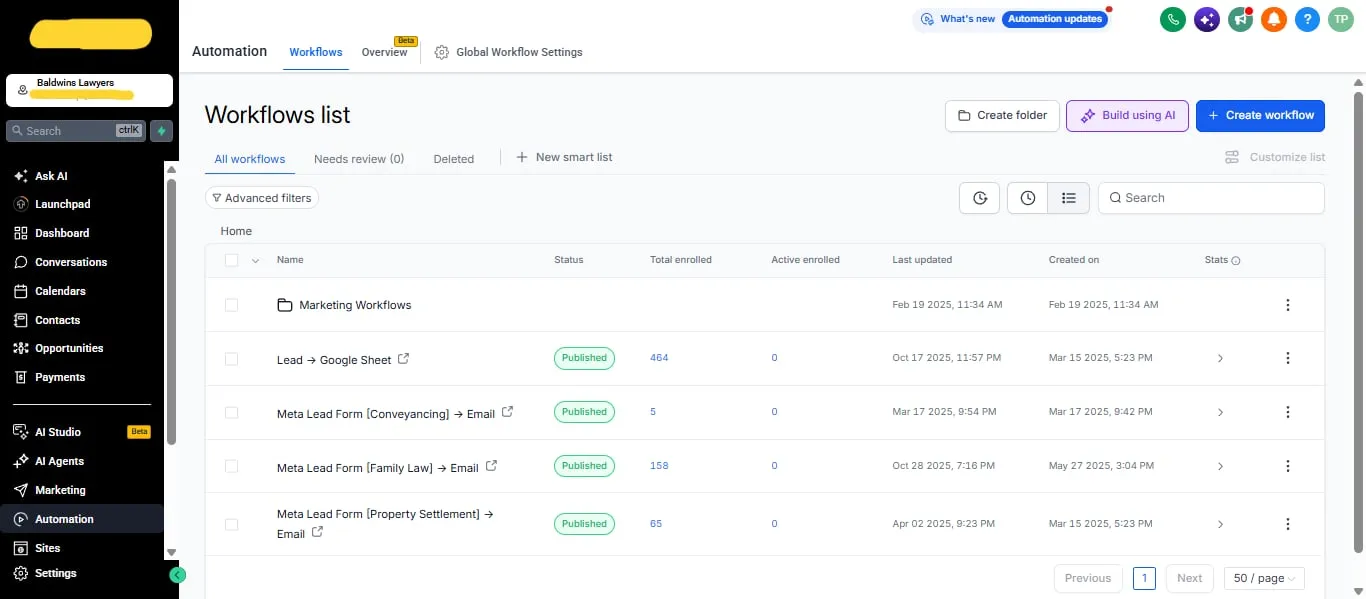The height and width of the screenshot is (599, 1366).
Task: Expand stats chevron for Lead → Google Sheet
Action: [1220, 358]
